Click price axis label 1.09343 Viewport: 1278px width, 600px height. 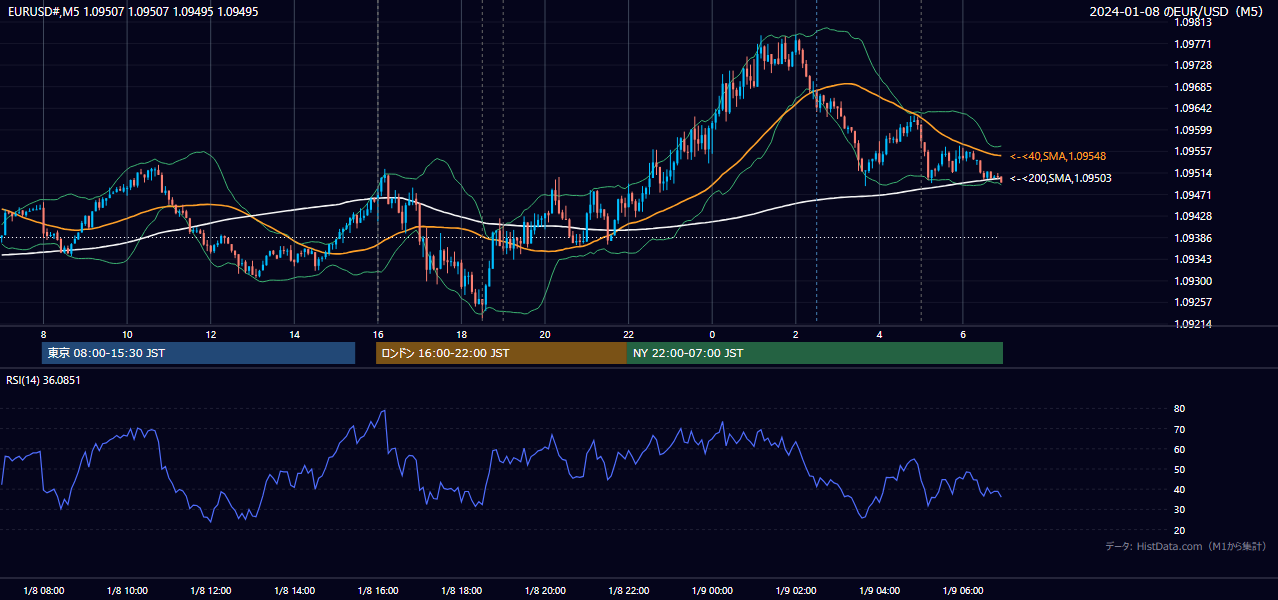click(1193, 259)
